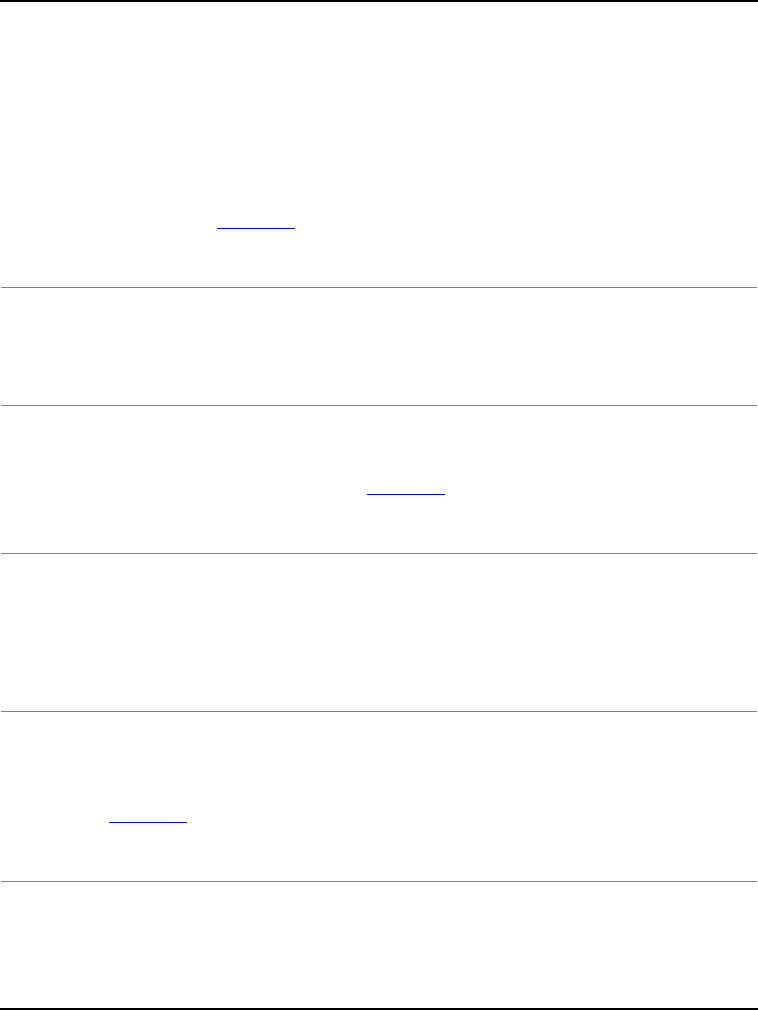Click the thick black bottom border line
Viewport: 758px width, 1010px height.
tap(379, 1008)
